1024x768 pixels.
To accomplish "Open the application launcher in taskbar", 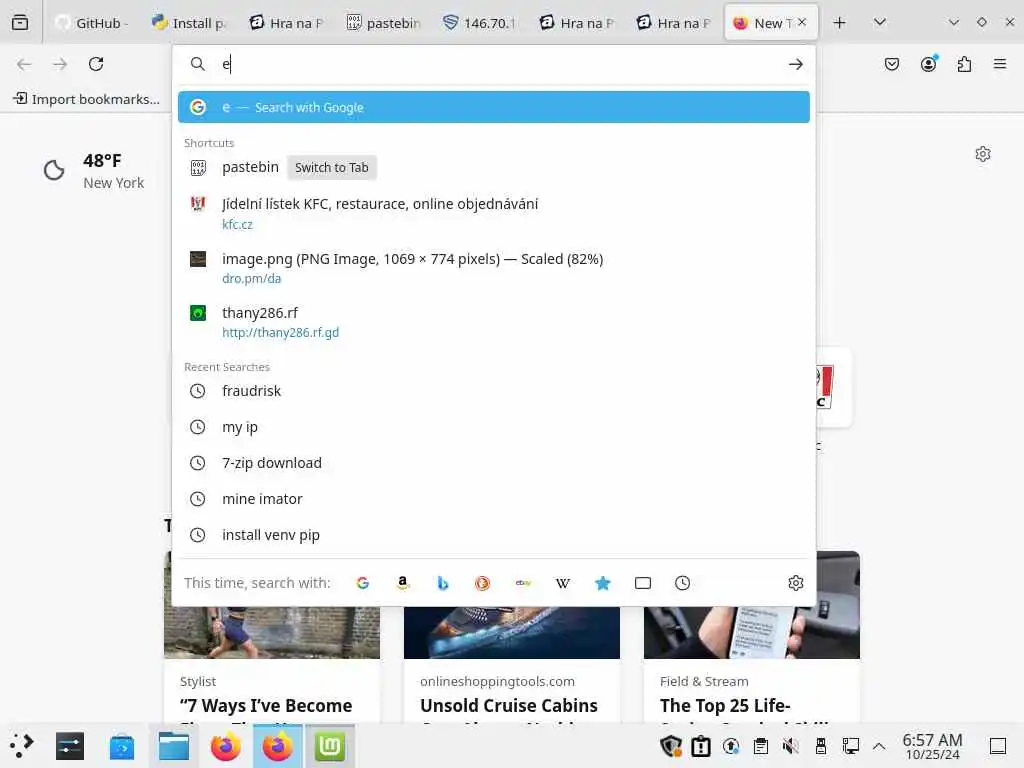I will (x=21, y=746).
